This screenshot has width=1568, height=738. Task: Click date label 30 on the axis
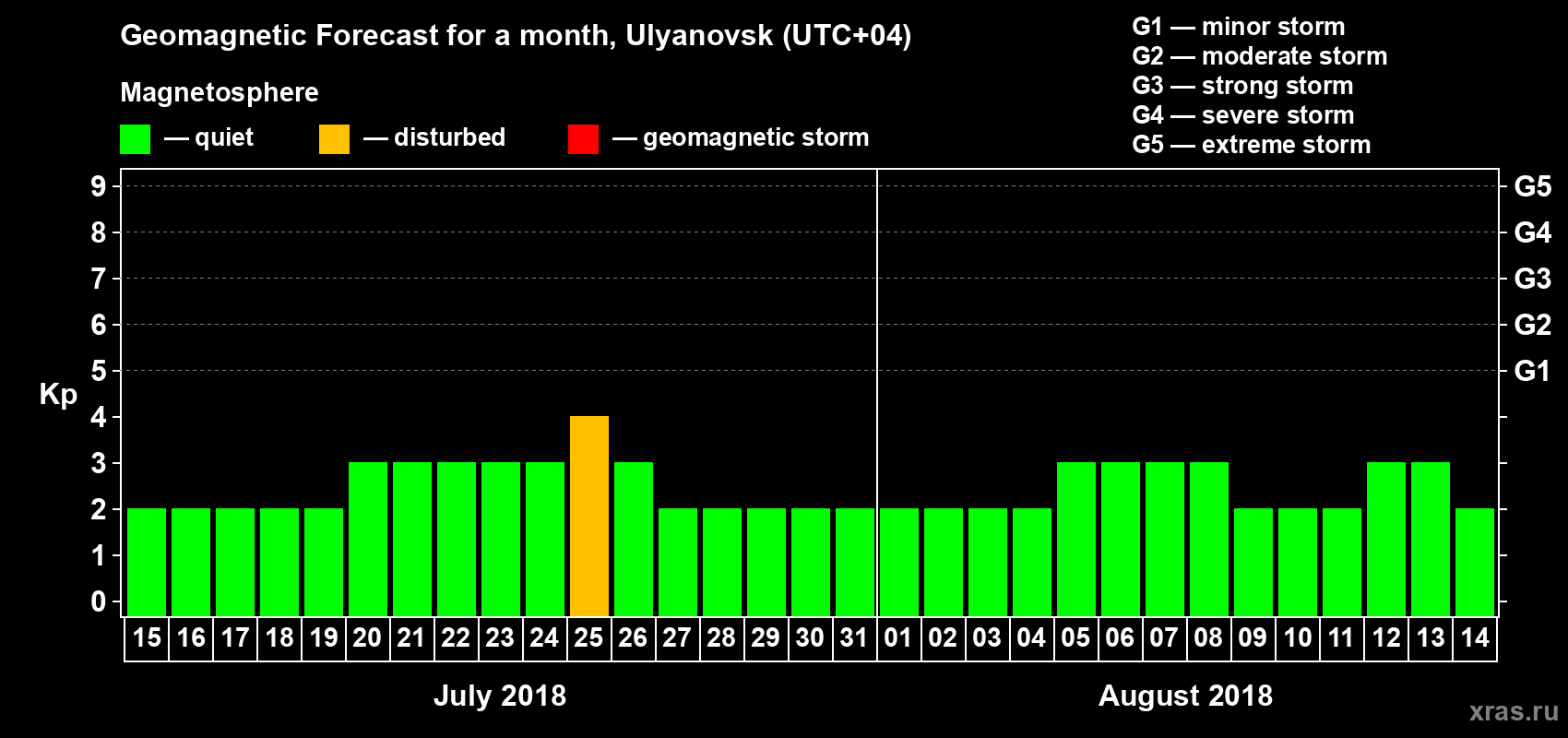point(810,637)
